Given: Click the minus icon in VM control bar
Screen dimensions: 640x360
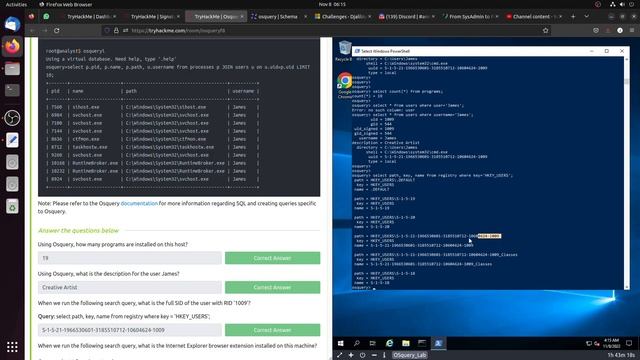Looking at the screenshot, I should (374, 355).
